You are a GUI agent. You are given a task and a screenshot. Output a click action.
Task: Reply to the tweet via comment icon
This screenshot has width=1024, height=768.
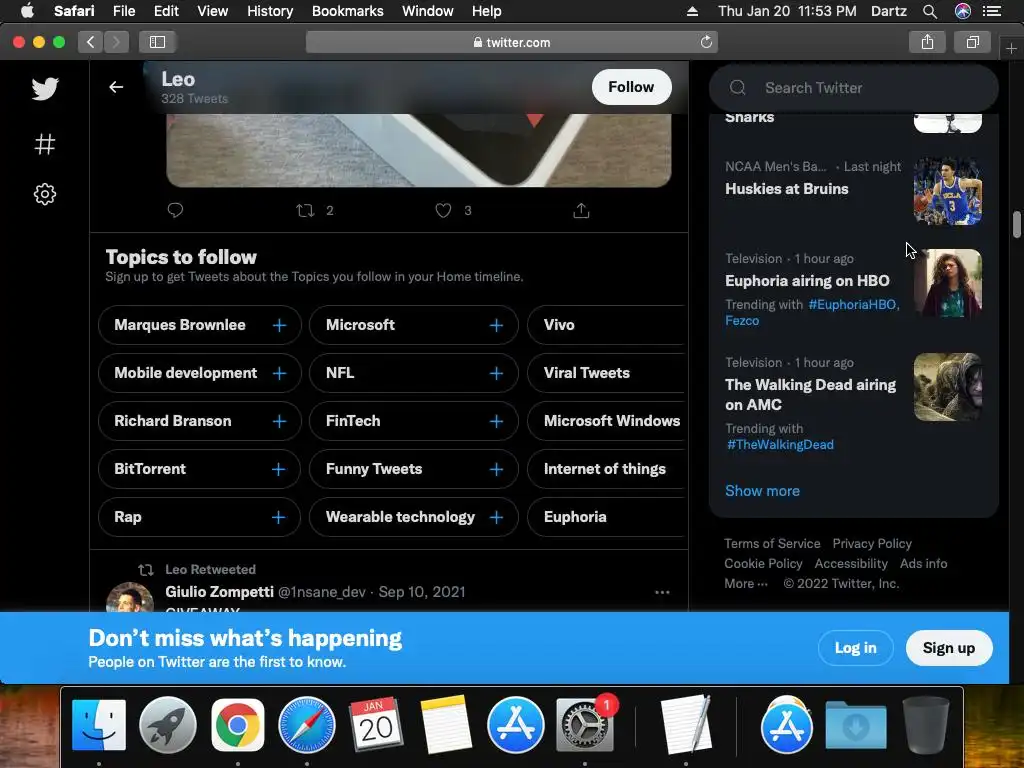(175, 210)
